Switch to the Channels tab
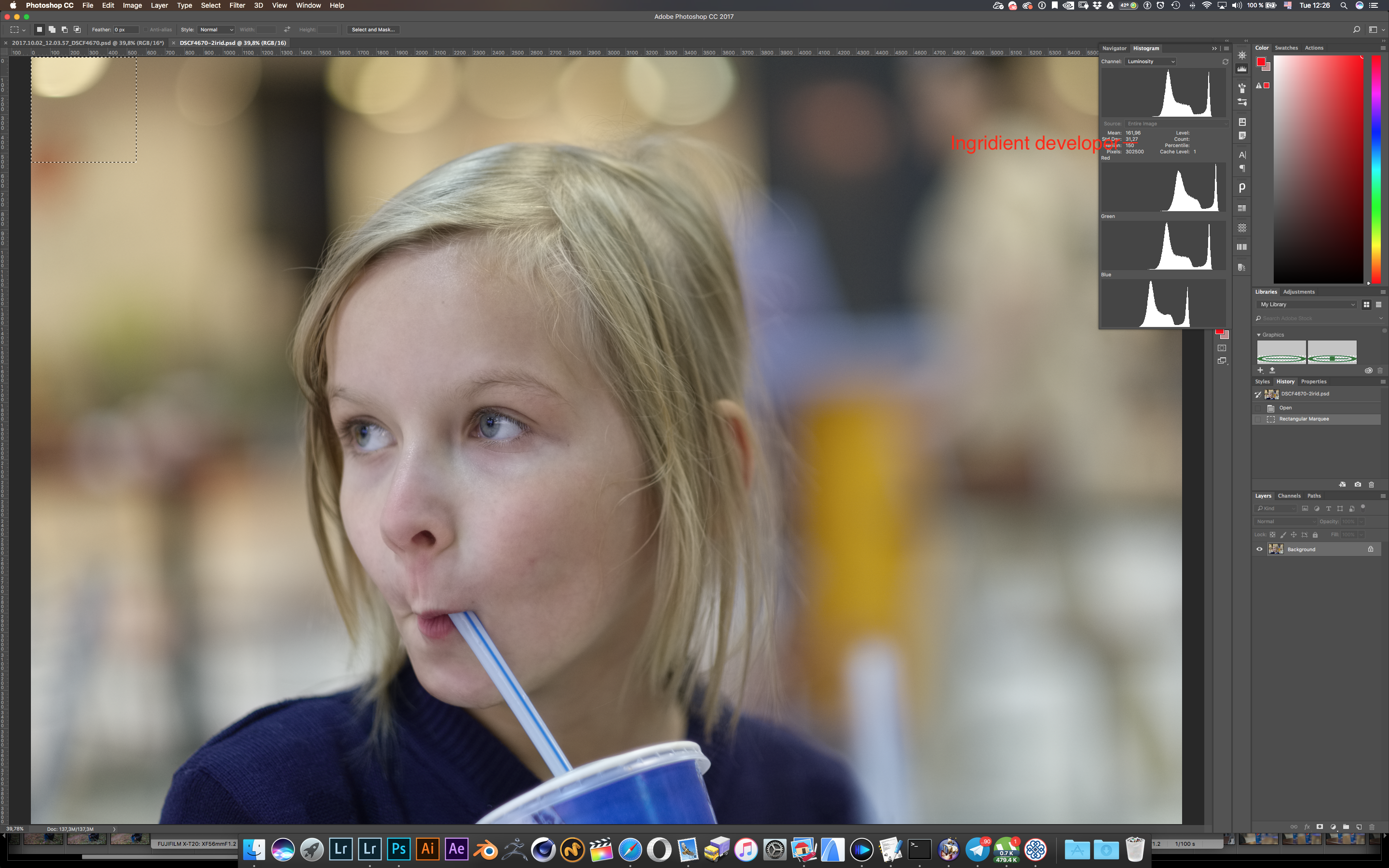1389x868 pixels. [1289, 496]
